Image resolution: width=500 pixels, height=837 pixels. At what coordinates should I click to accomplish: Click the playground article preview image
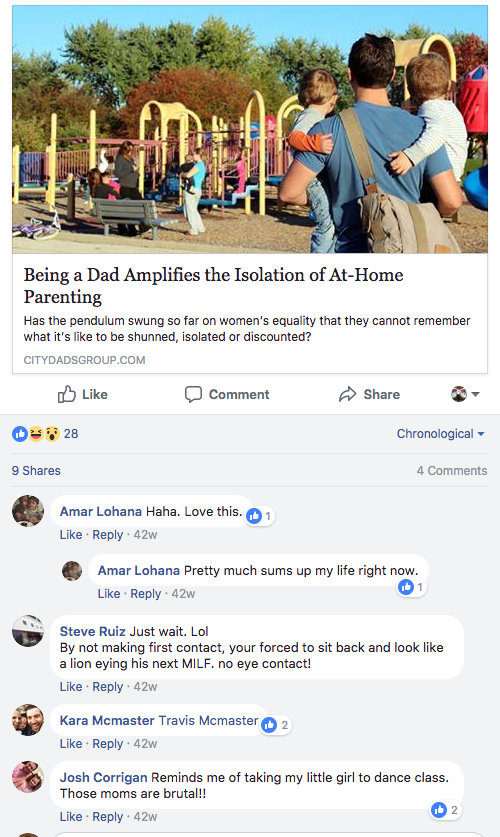(250, 130)
